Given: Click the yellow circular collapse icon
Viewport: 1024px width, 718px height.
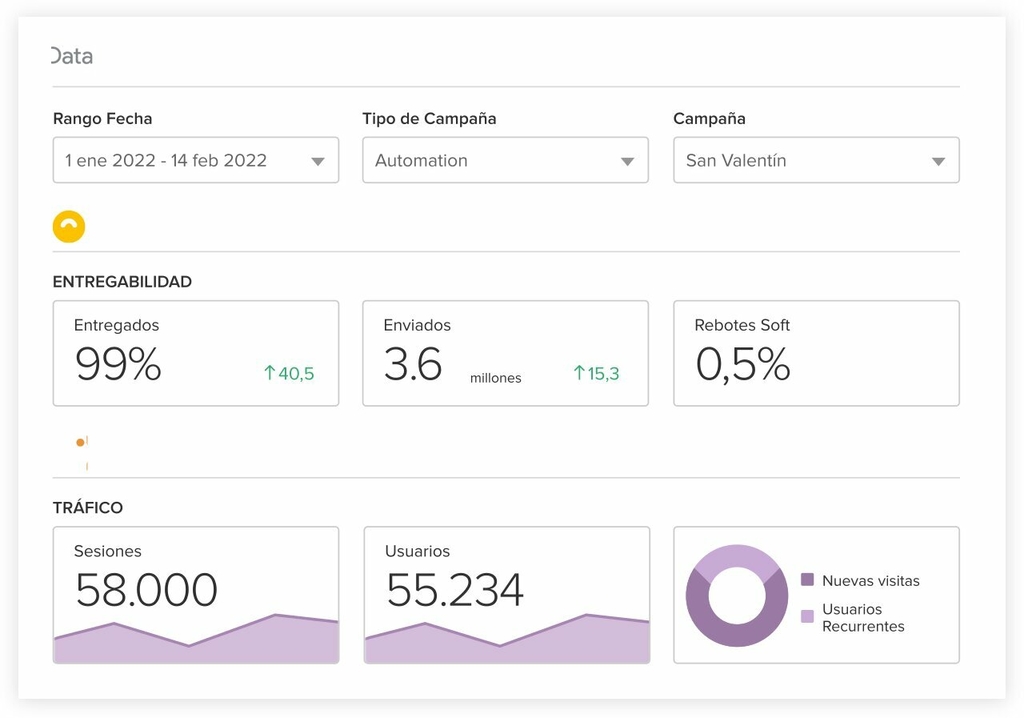Looking at the screenshot, I should coord(69,227).
